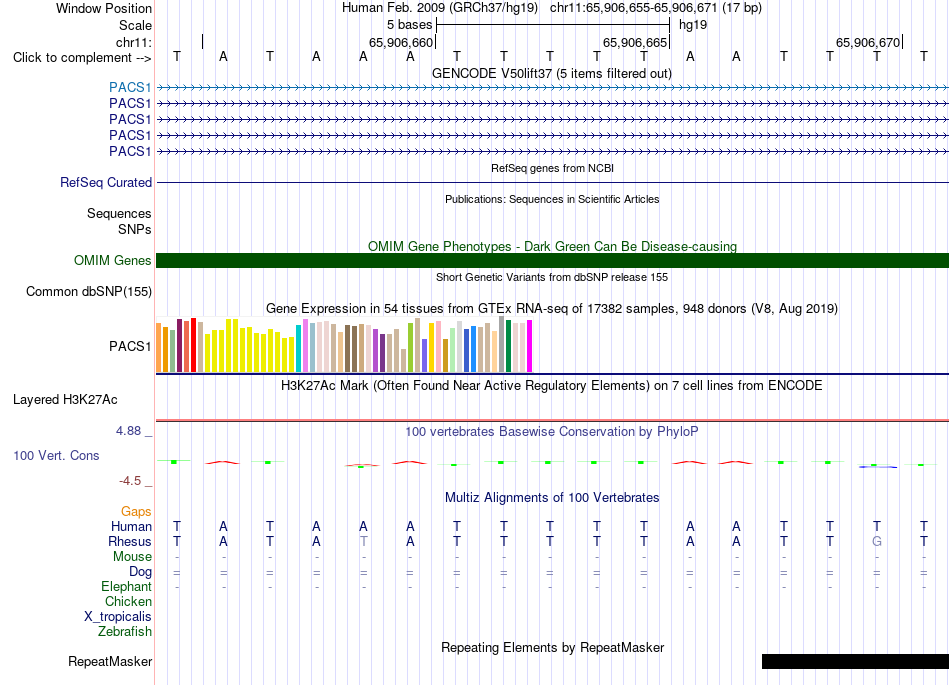This screenshot has width=950, height=685.
Task: Click the 65,906,670 ruler position
Action: [x=868, y=42]
